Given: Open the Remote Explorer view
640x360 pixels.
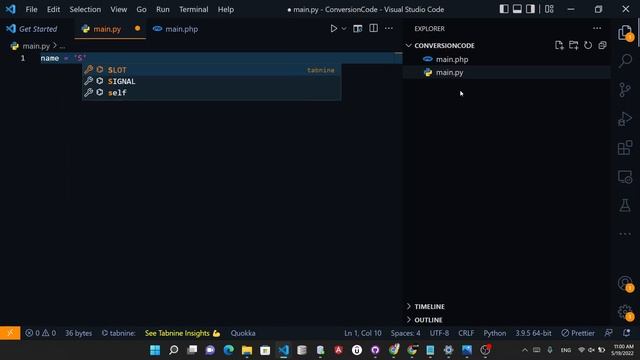Looking at the screenshot, I should click(x=625, y=177).
